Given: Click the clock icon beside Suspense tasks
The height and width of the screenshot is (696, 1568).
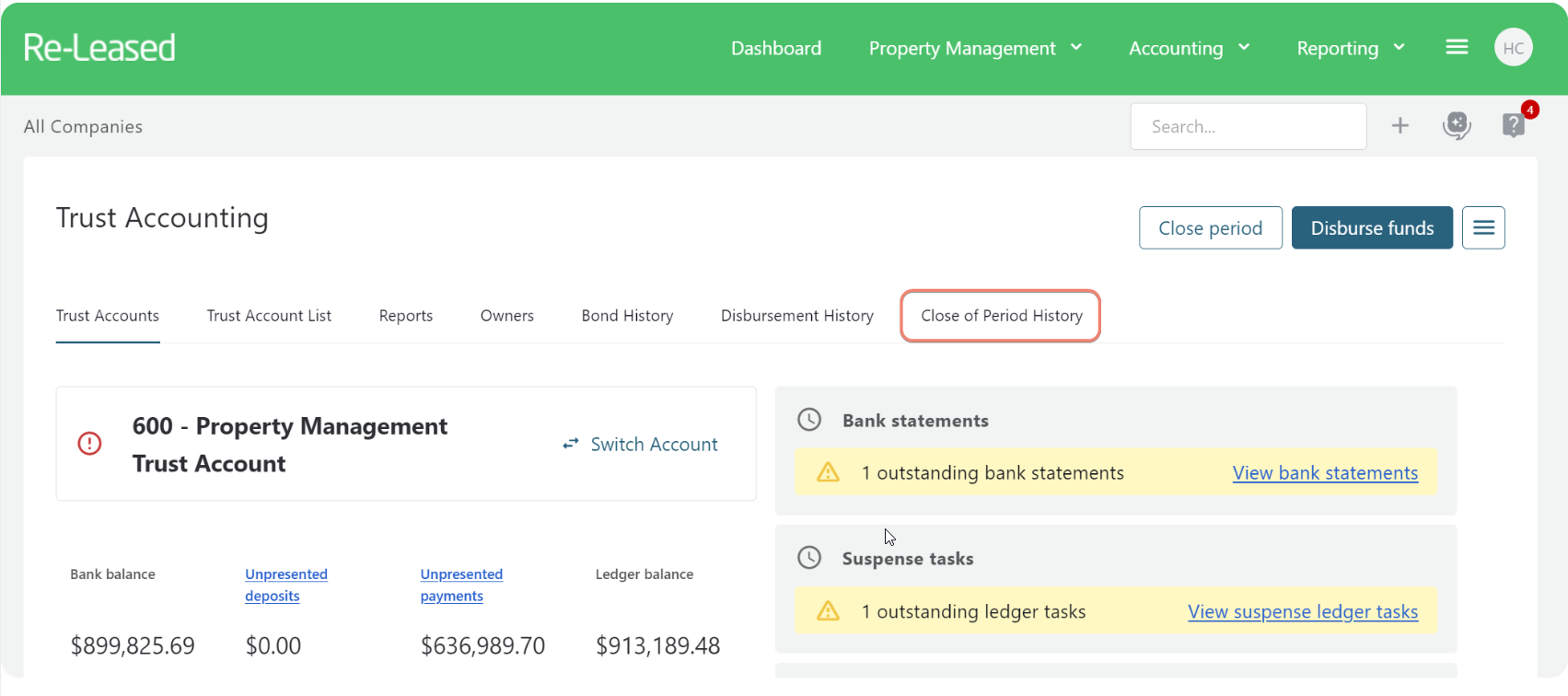Looking at the screenshot, I should 809,558.
